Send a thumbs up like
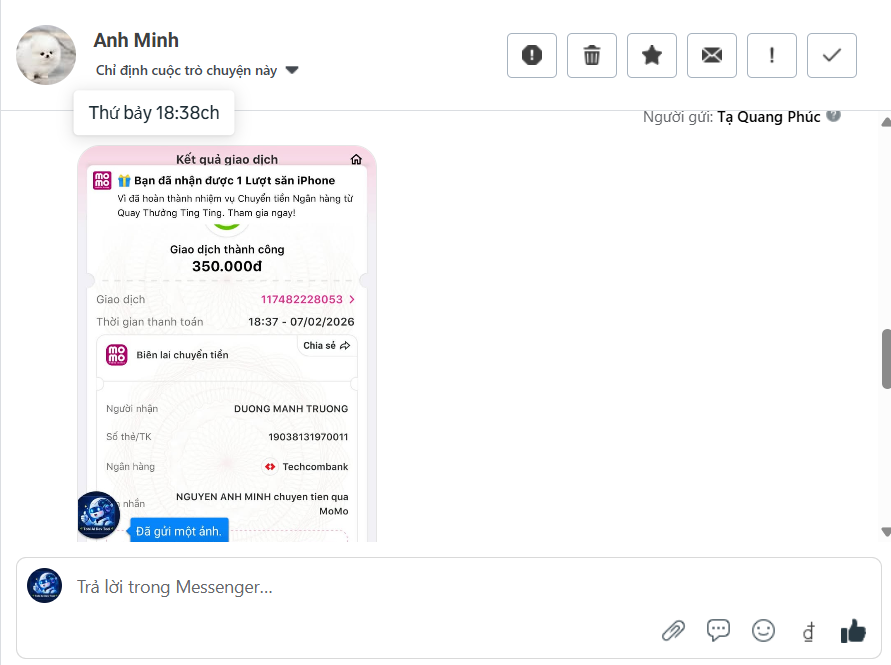The image size is (891, 665). [x=853, y=629]
